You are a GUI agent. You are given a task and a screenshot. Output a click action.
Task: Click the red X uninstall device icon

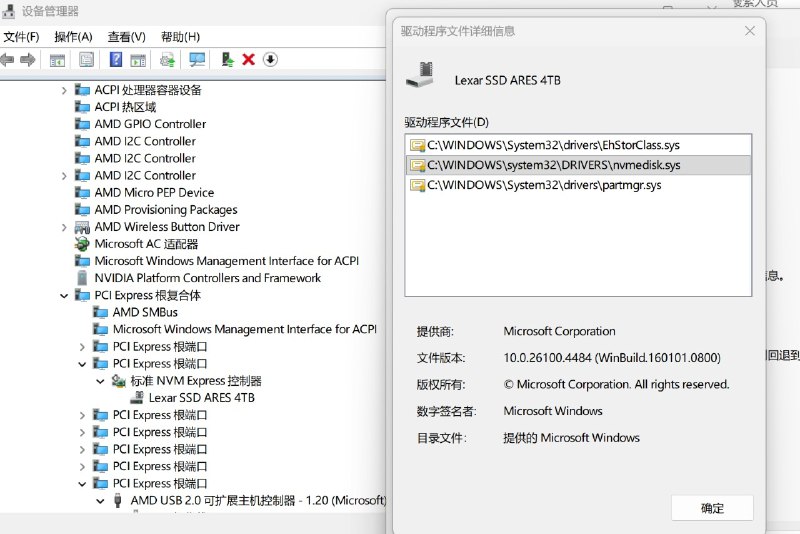click(x=248, y=60)
